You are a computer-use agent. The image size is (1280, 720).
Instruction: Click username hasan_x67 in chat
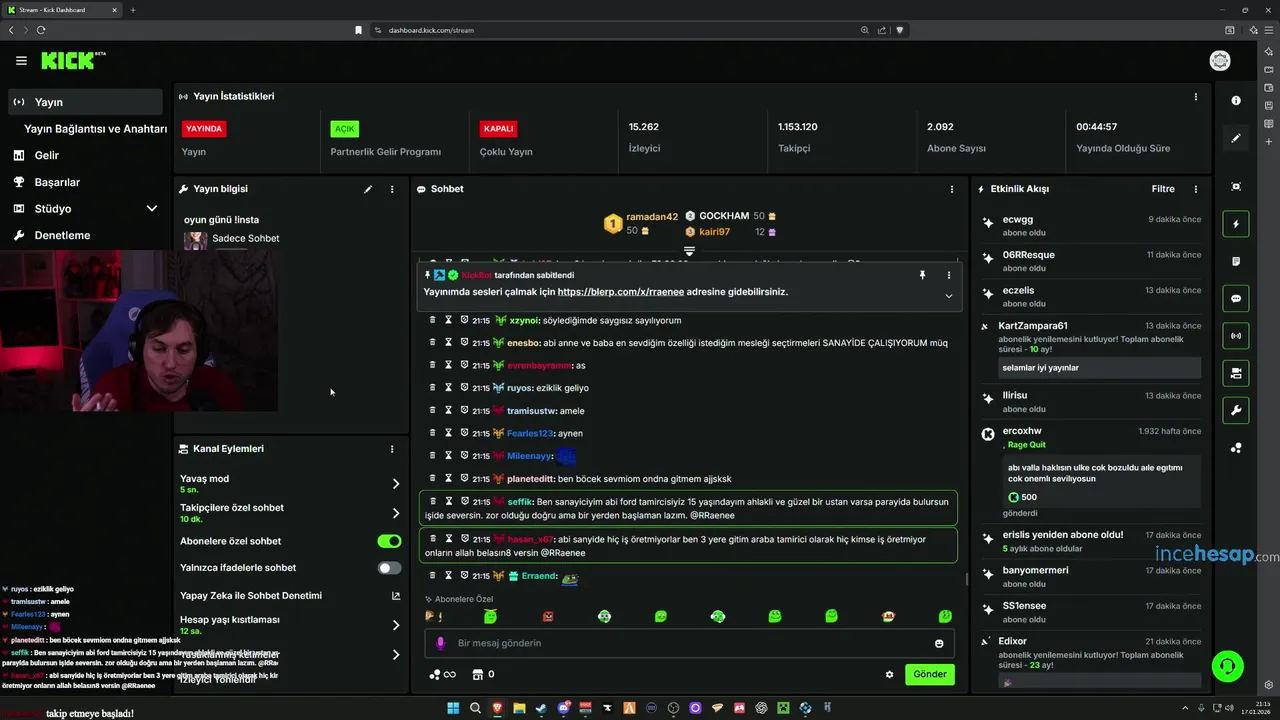[530, 540]
